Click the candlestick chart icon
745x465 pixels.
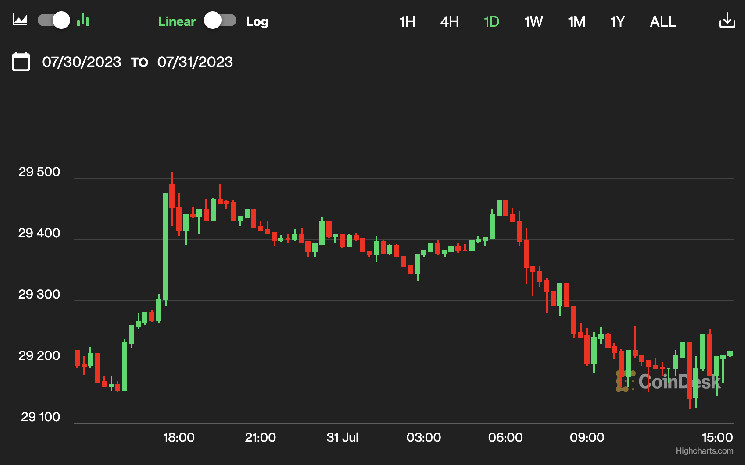pyautogui.click(x=83, y=20)
